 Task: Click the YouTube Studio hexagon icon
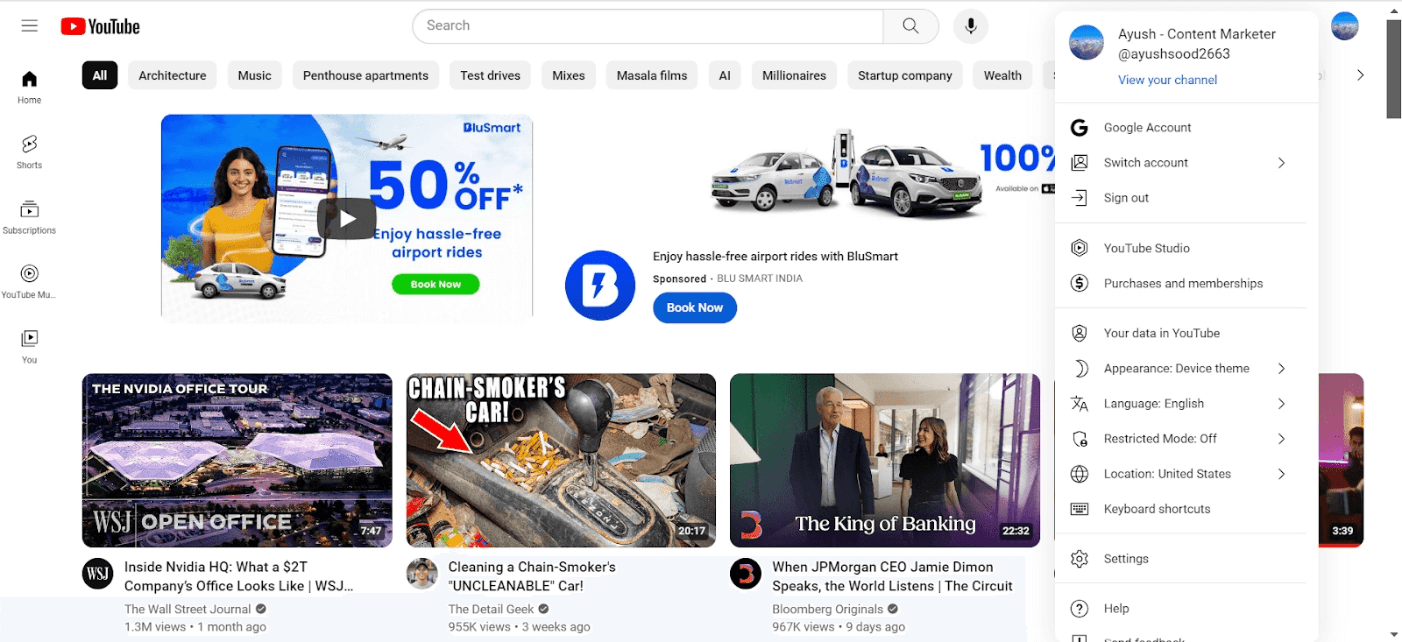(1079, 248)
